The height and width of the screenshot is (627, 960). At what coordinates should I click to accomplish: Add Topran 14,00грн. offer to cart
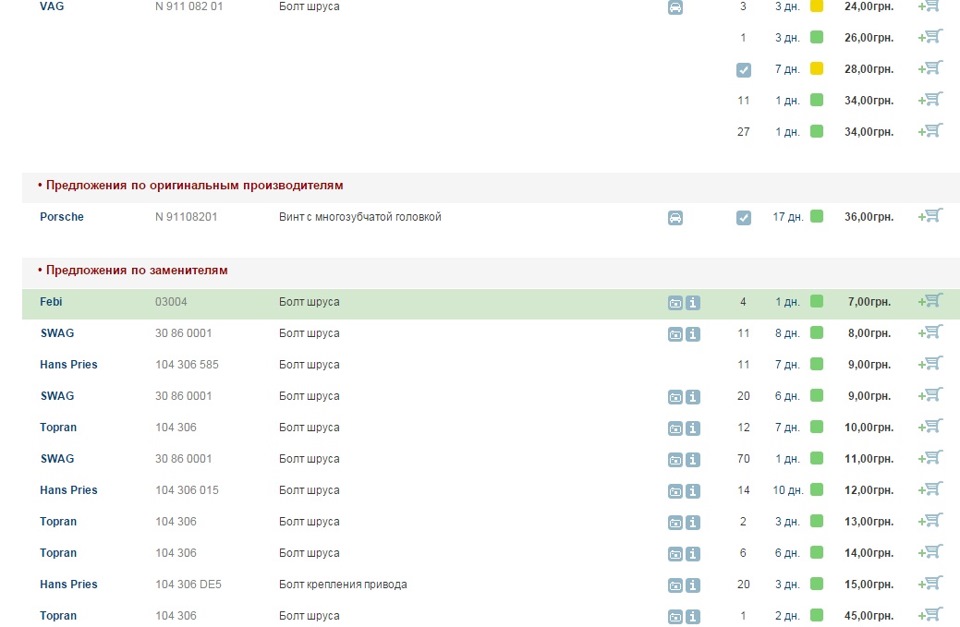click(930, 552)
